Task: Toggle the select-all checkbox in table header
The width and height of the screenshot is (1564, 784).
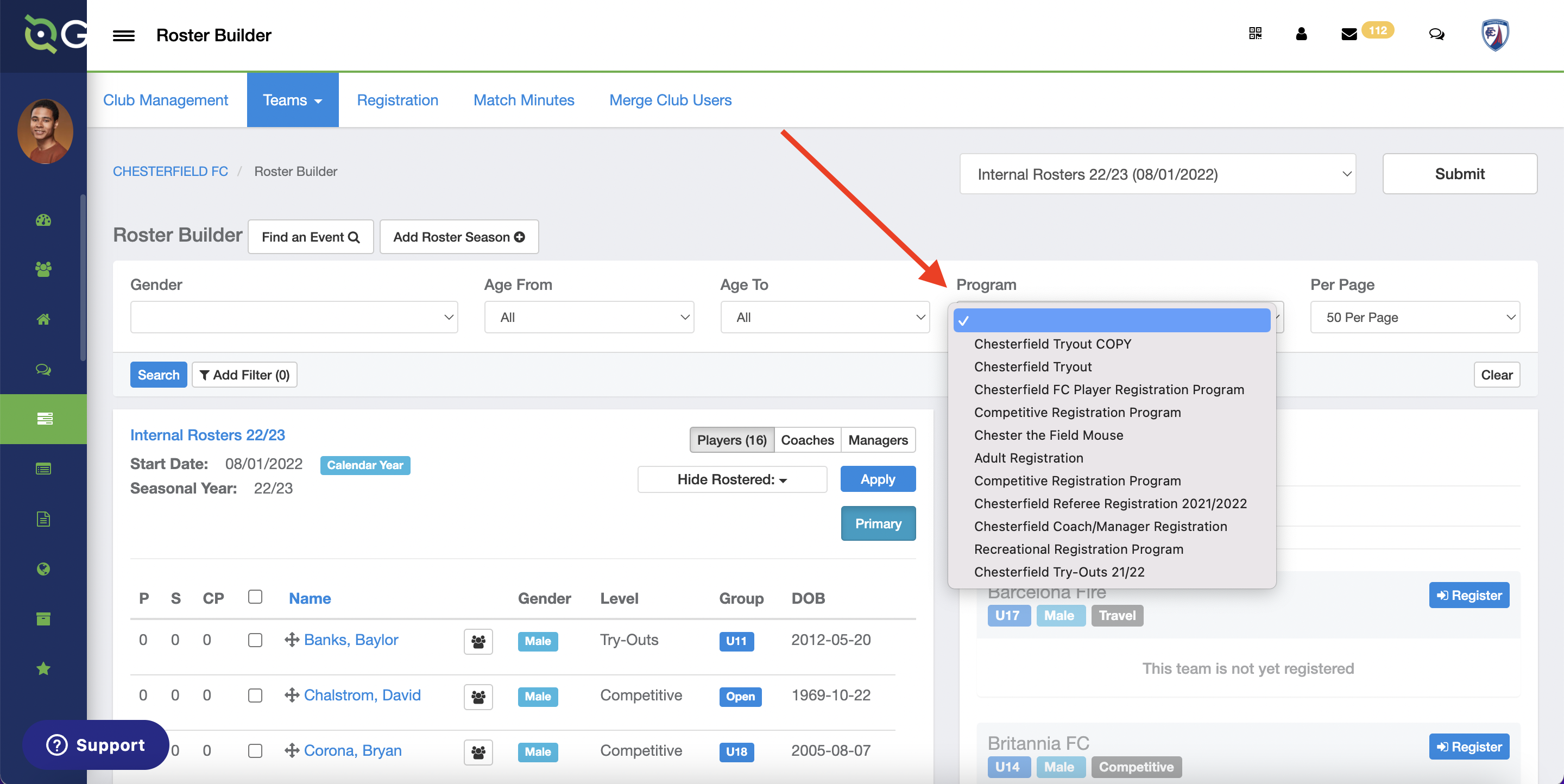Action: point(255,597)
